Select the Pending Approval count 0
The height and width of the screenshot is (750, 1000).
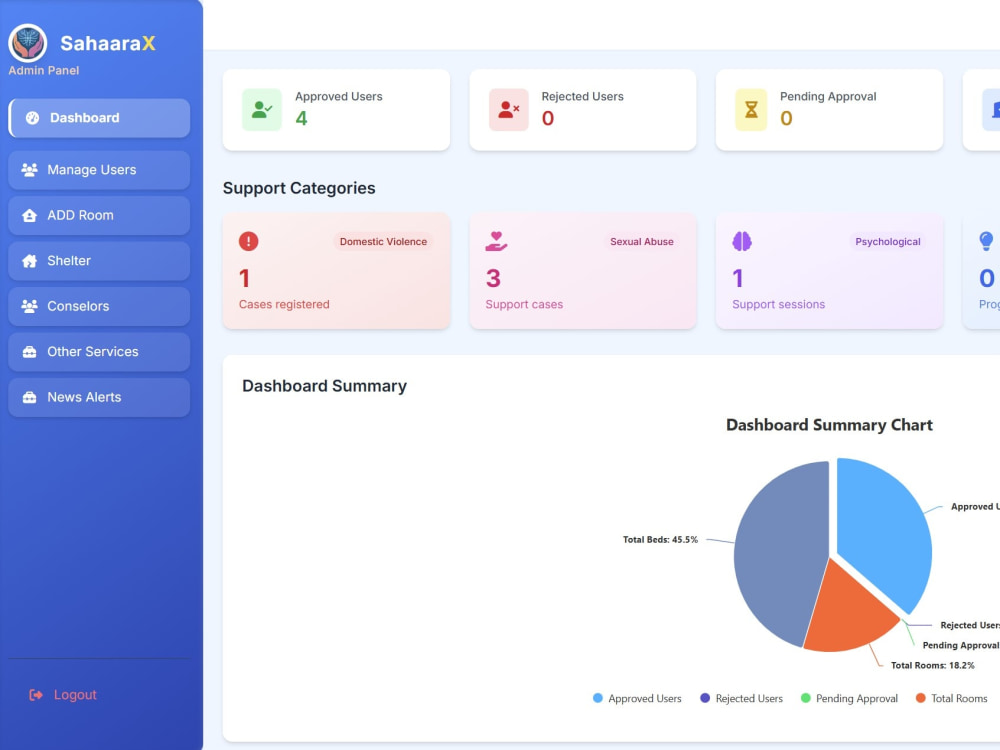[x=786, y=119]
